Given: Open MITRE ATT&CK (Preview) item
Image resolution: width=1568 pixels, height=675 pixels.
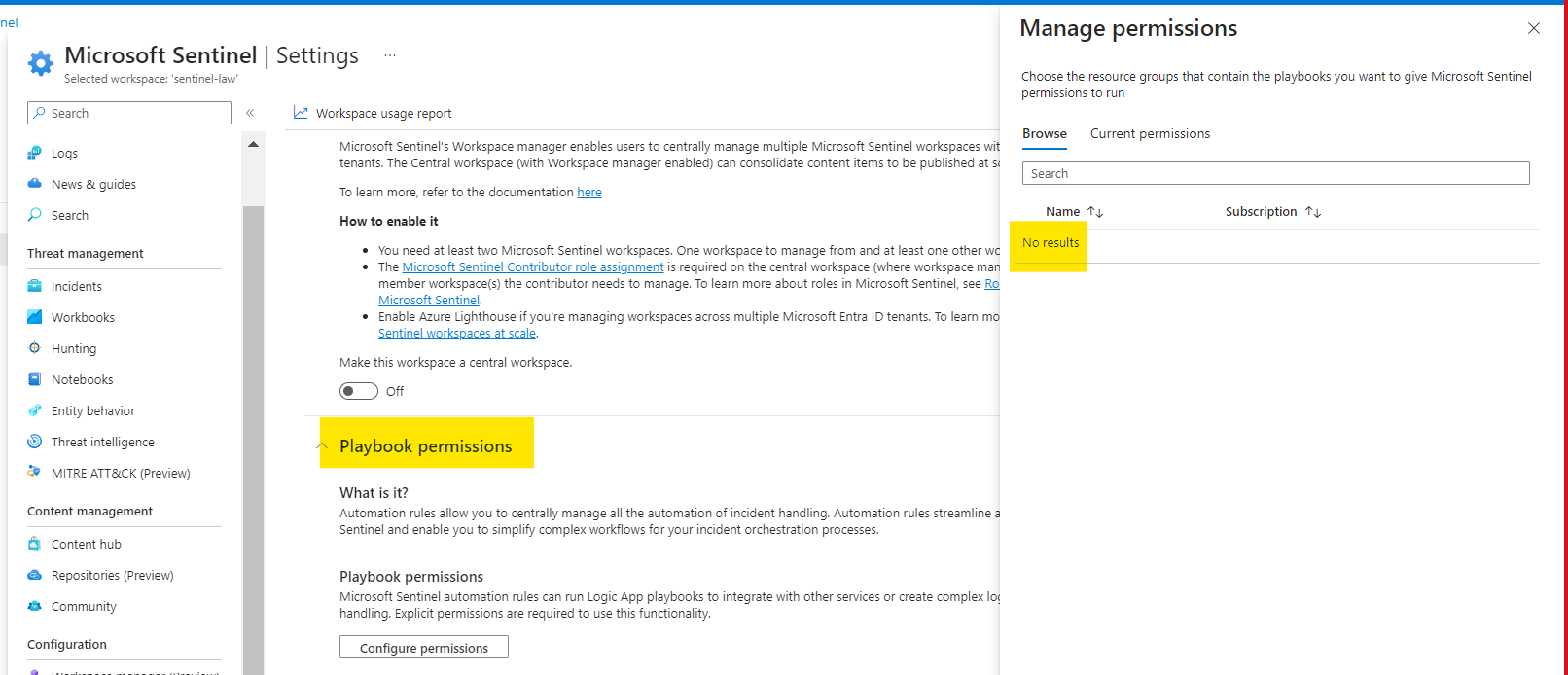Looking at the screenshot, I should [121, 474].
